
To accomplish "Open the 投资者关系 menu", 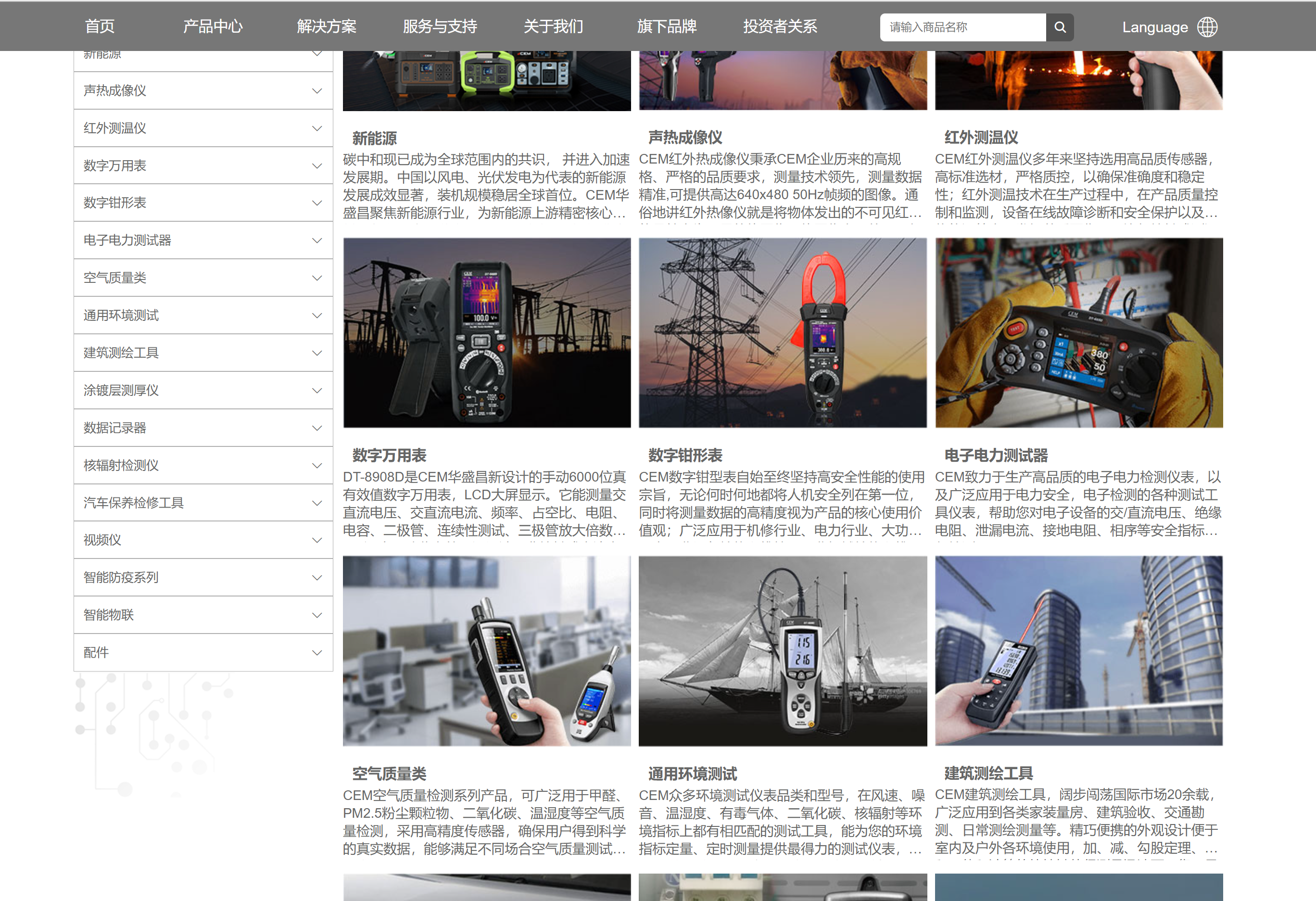I will 780,26.
